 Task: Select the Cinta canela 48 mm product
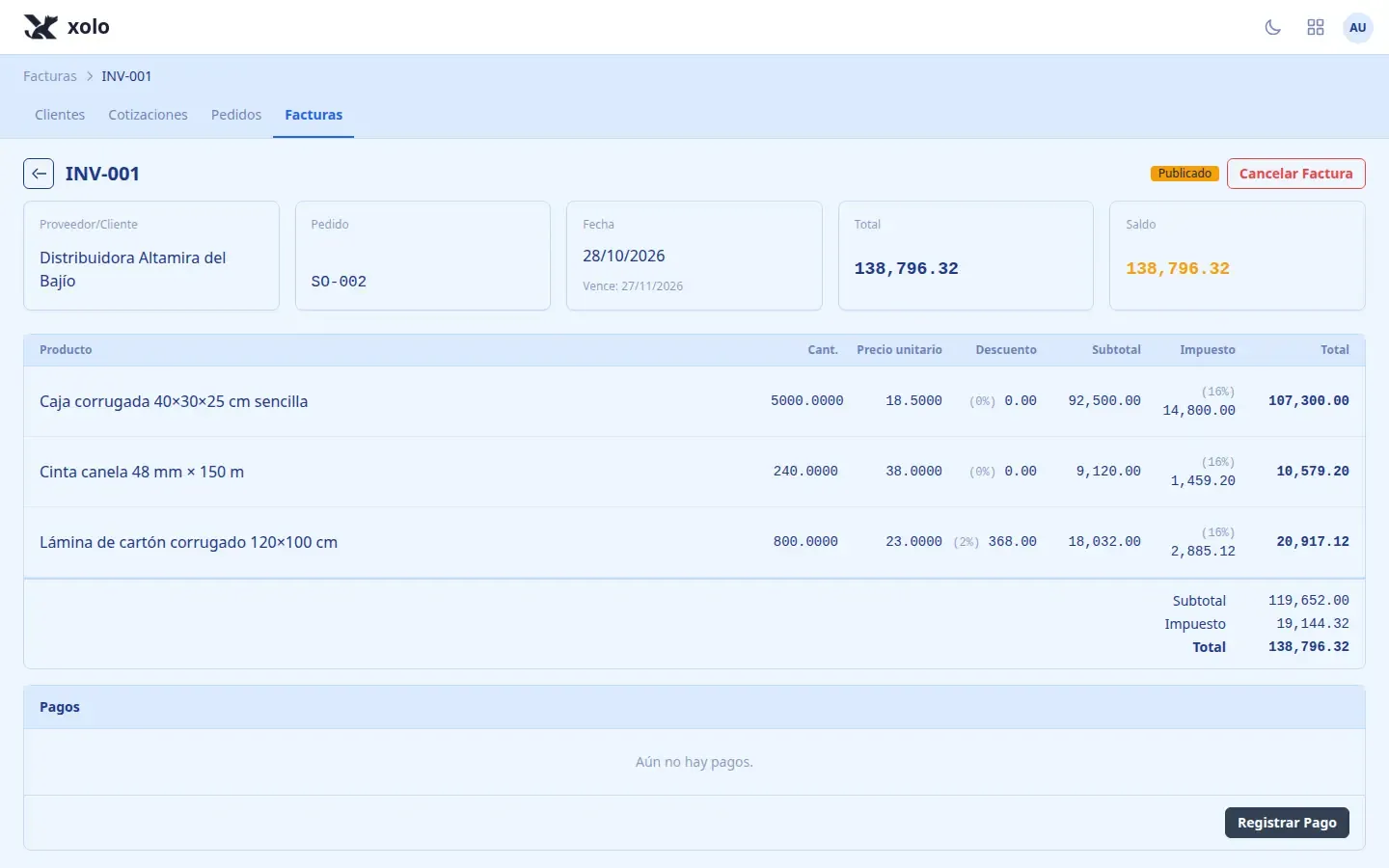coord(142,472)
